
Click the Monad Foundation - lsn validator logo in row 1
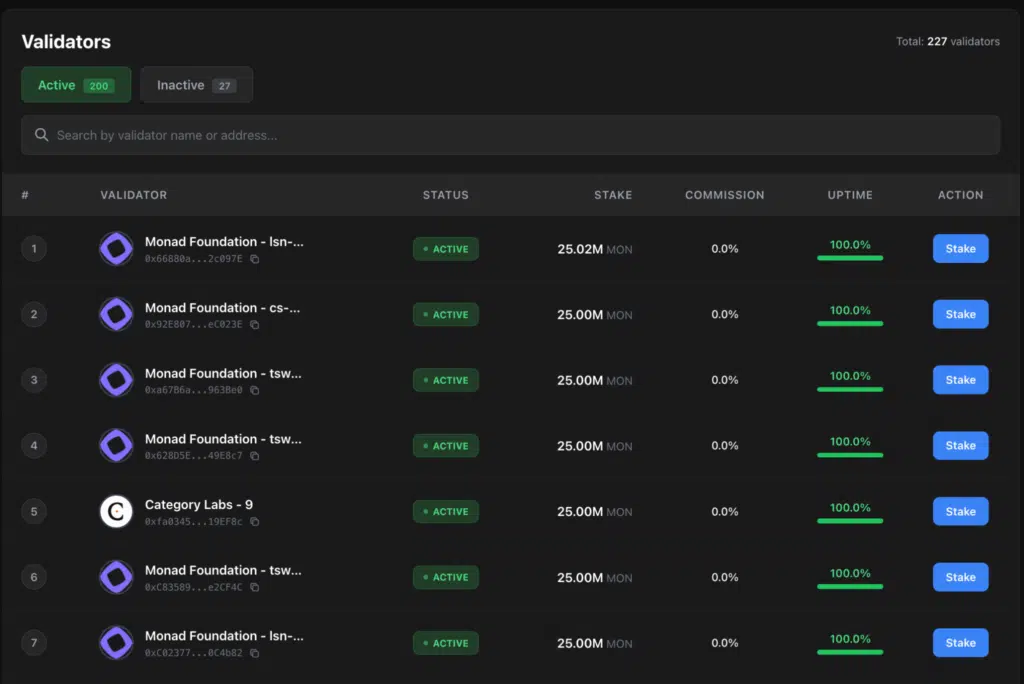(116, 248)
